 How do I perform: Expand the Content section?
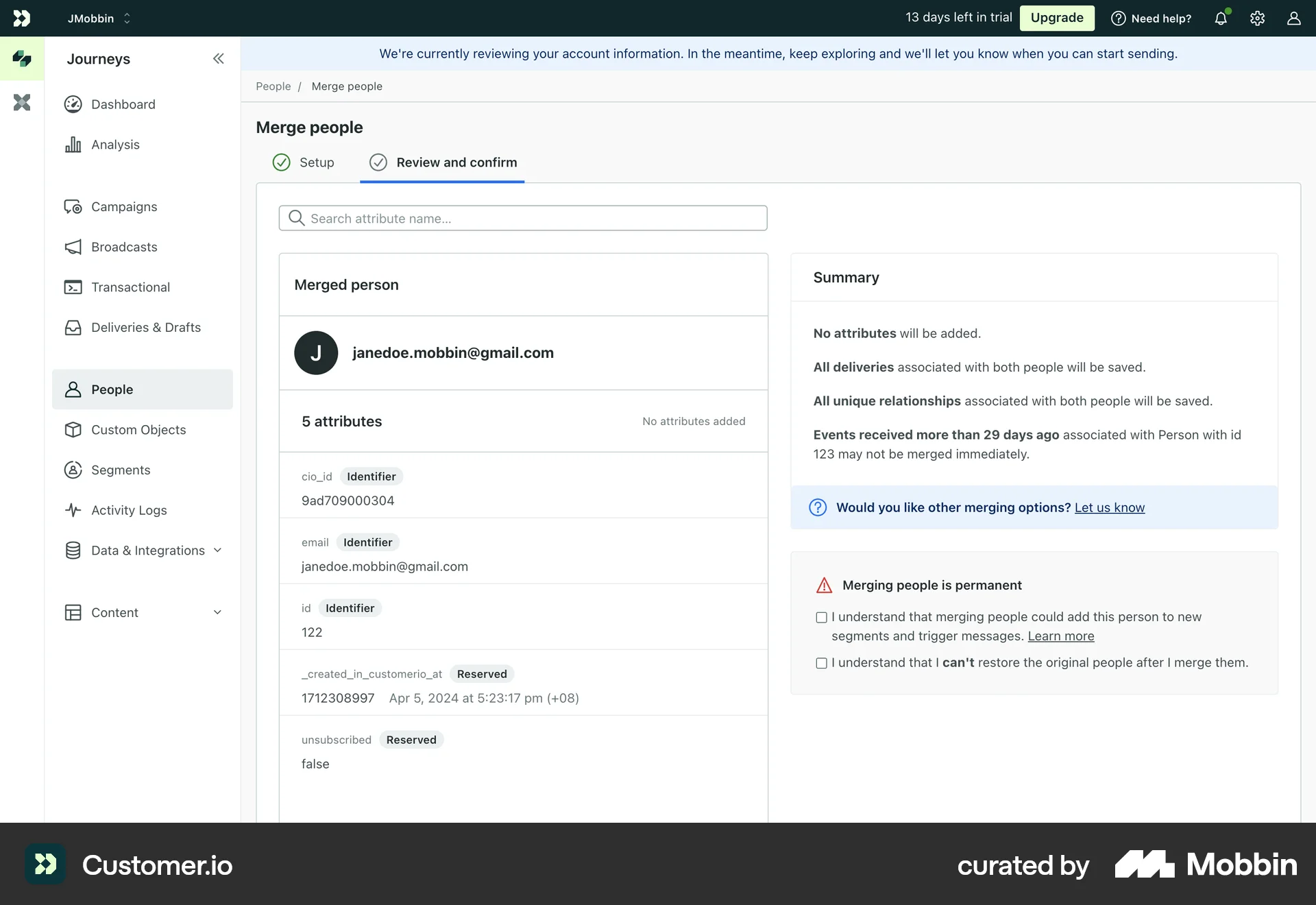[115, 612]
